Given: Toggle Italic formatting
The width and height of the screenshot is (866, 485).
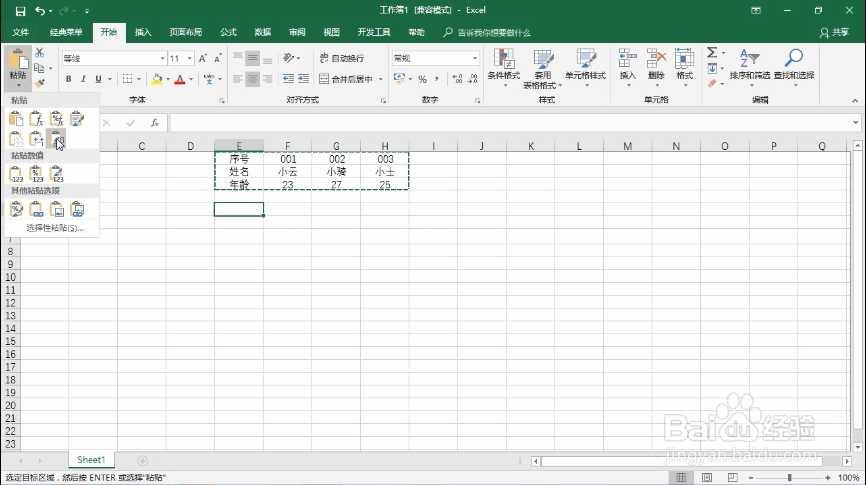Looking at the screenshot, I should click(83, 79).
